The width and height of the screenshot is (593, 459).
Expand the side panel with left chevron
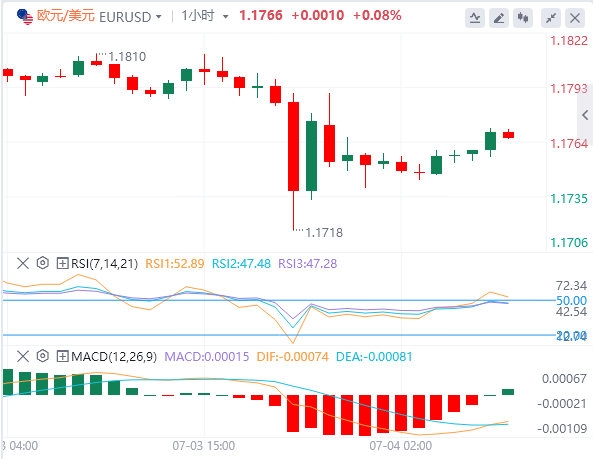585,115
